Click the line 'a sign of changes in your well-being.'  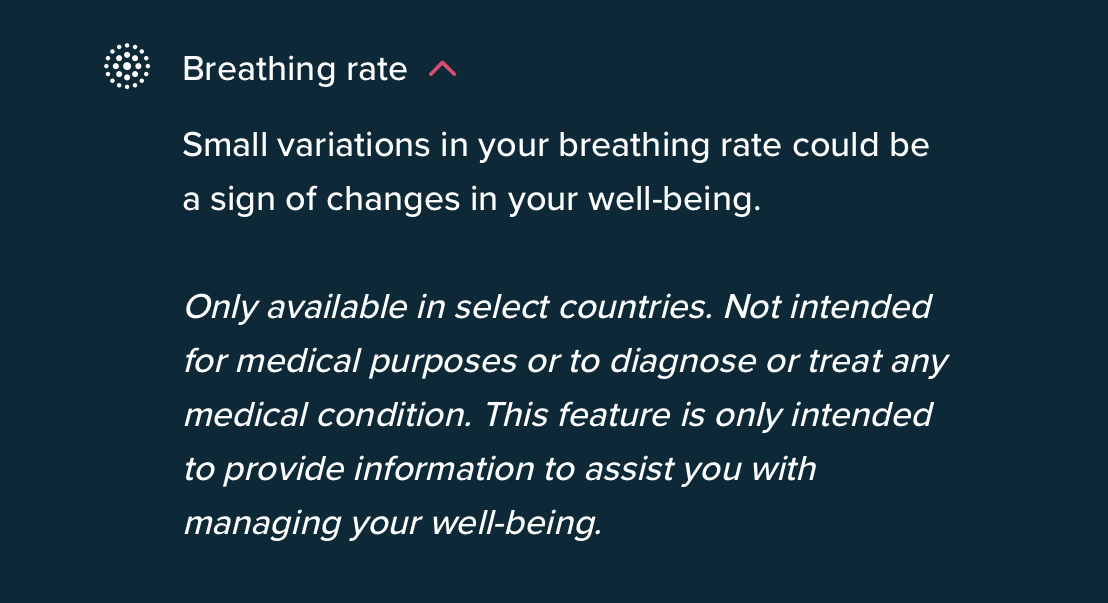[472, 199]
